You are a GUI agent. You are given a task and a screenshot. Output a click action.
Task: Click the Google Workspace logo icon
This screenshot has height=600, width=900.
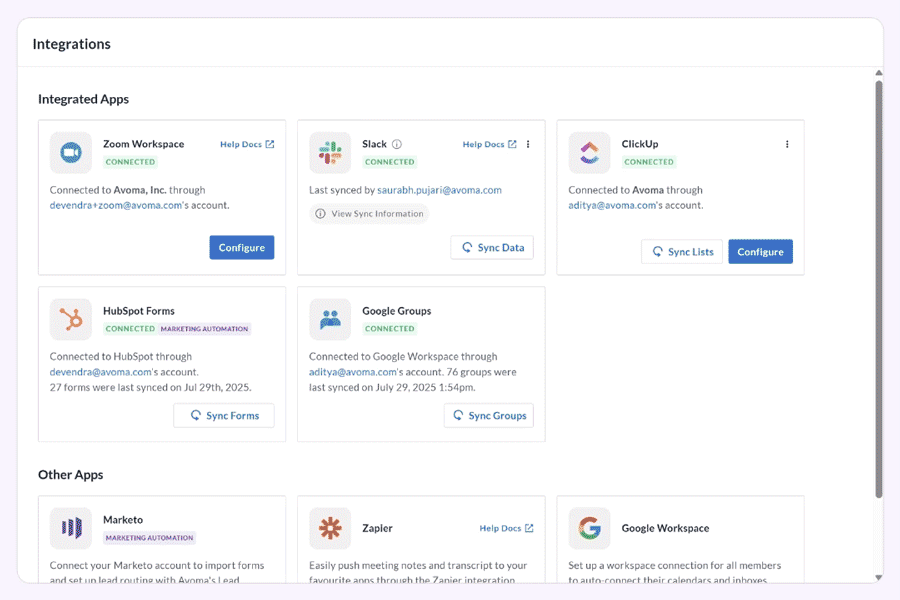(x=589, y=528)
